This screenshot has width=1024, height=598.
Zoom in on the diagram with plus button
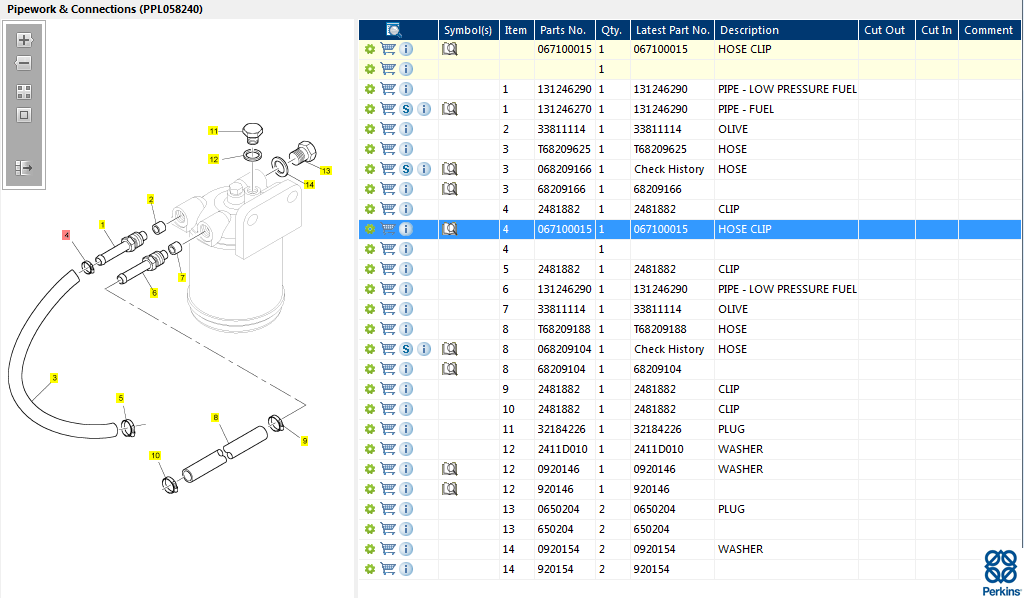pyautogui.click(x=24, y=40)
